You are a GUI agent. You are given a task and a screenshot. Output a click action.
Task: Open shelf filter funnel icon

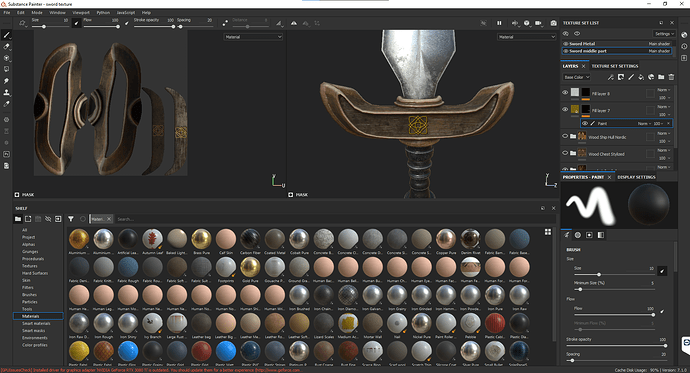(71, 219)
